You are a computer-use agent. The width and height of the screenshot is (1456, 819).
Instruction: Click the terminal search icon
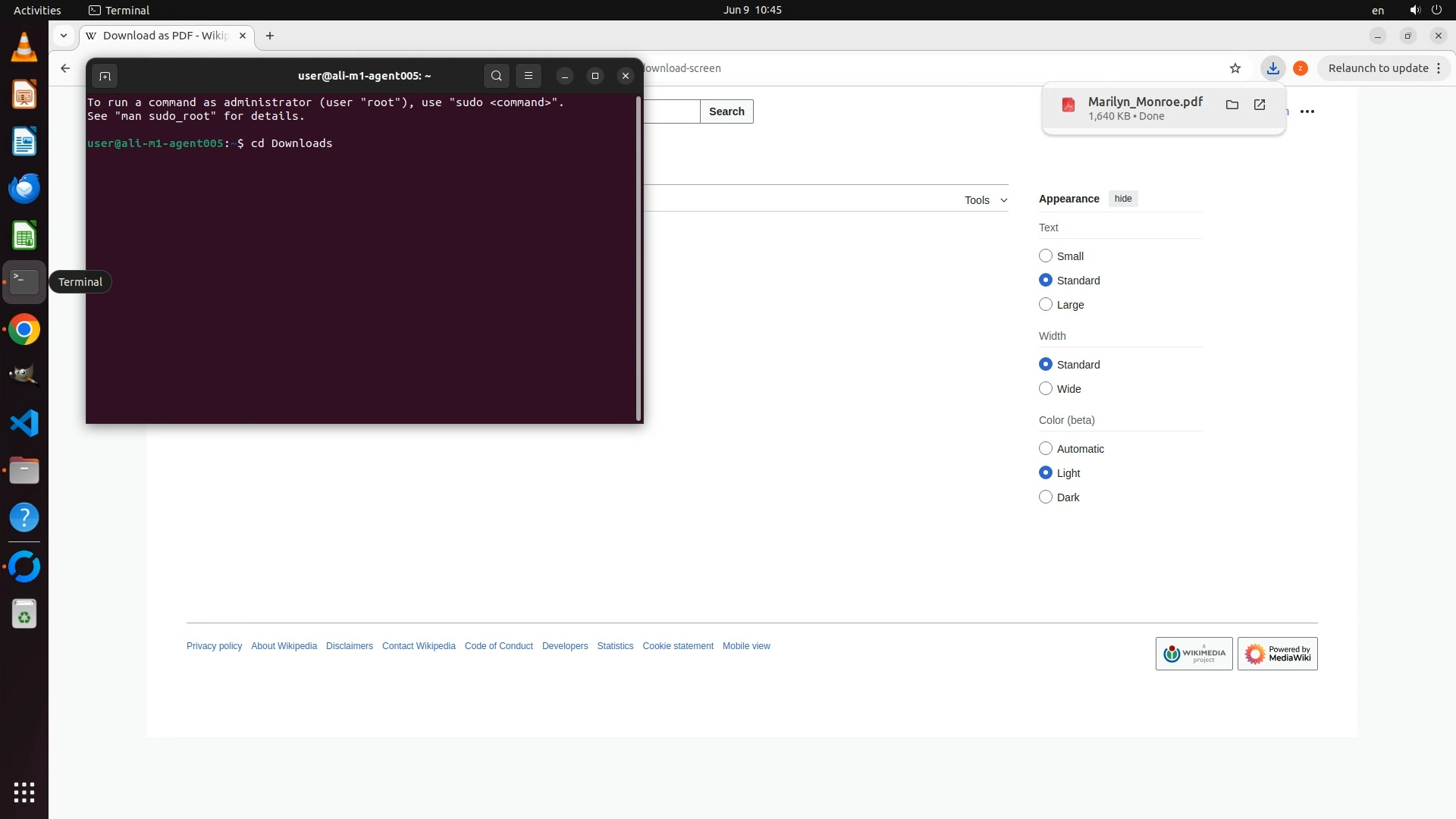[x=497, y=76]
